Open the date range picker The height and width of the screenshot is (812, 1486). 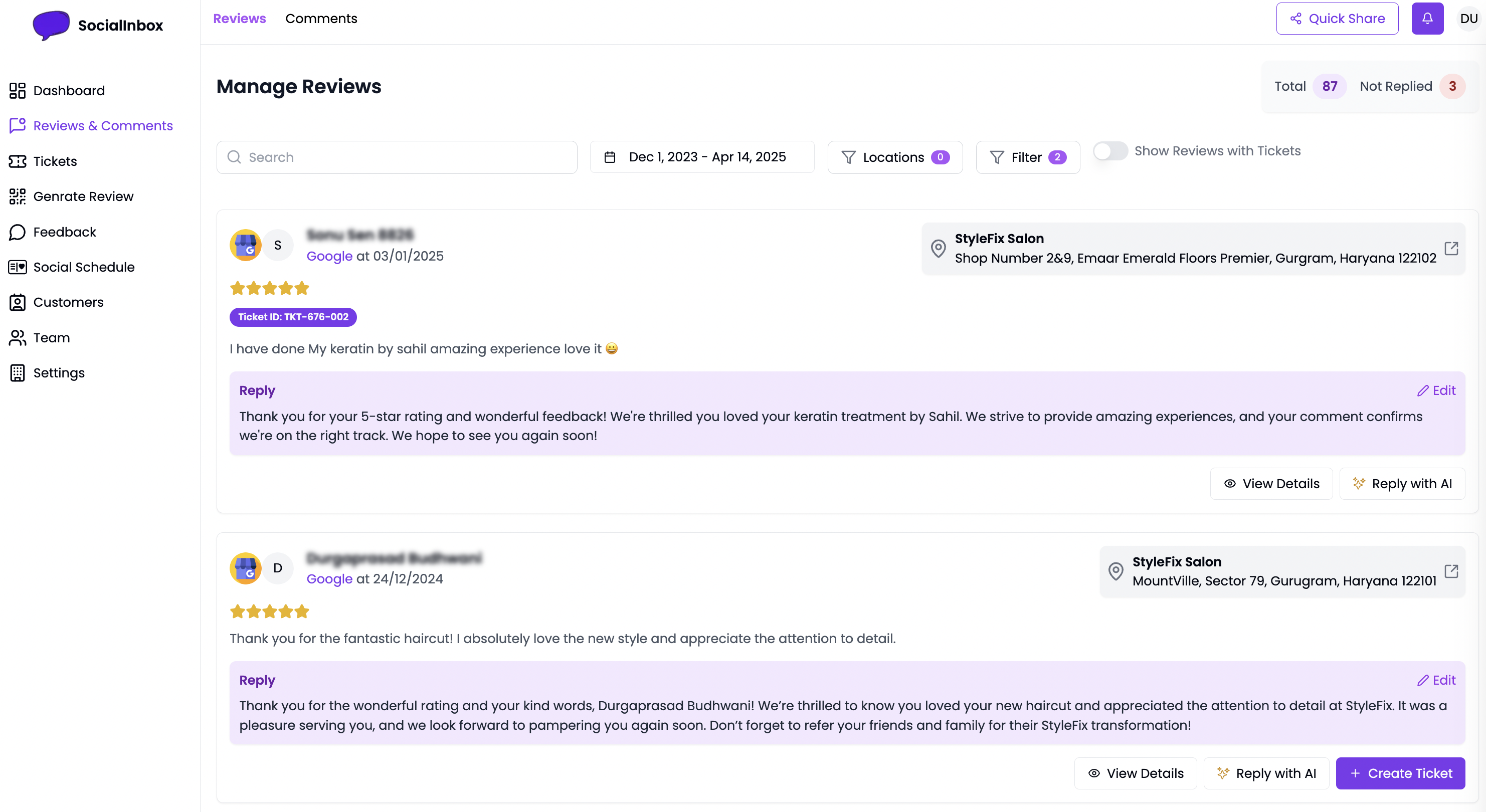[701, 157]
